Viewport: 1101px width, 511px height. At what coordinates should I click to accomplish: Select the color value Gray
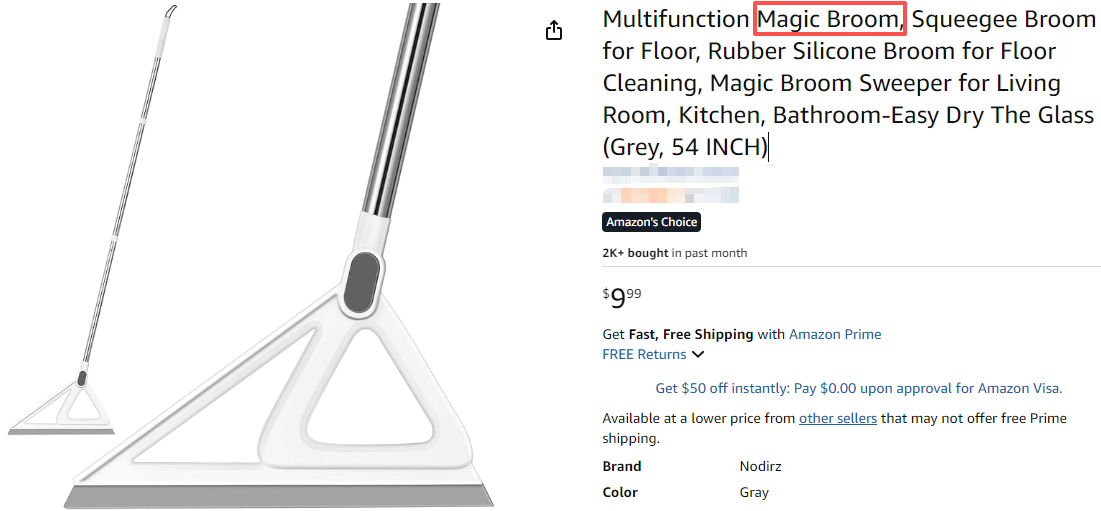[754, 492]
